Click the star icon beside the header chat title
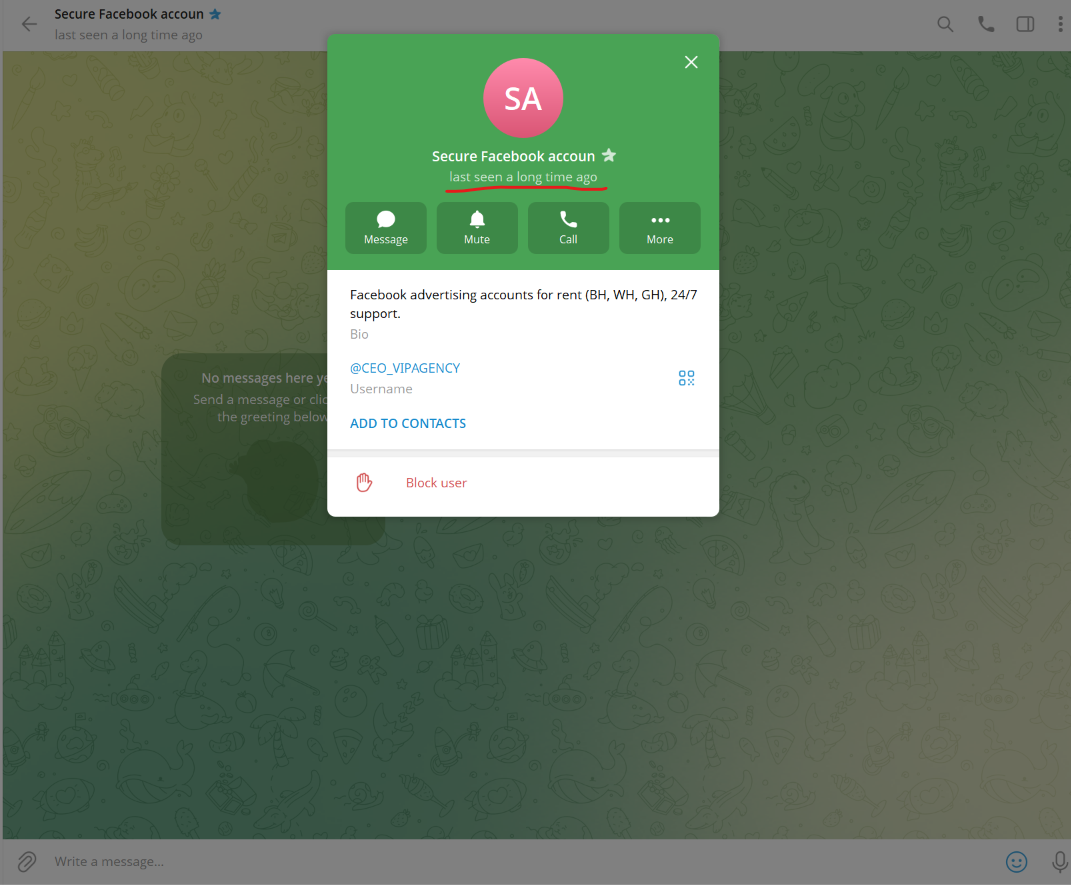Screen dimensions: 1071x885 pyautogui.click(x=215, y=14)
